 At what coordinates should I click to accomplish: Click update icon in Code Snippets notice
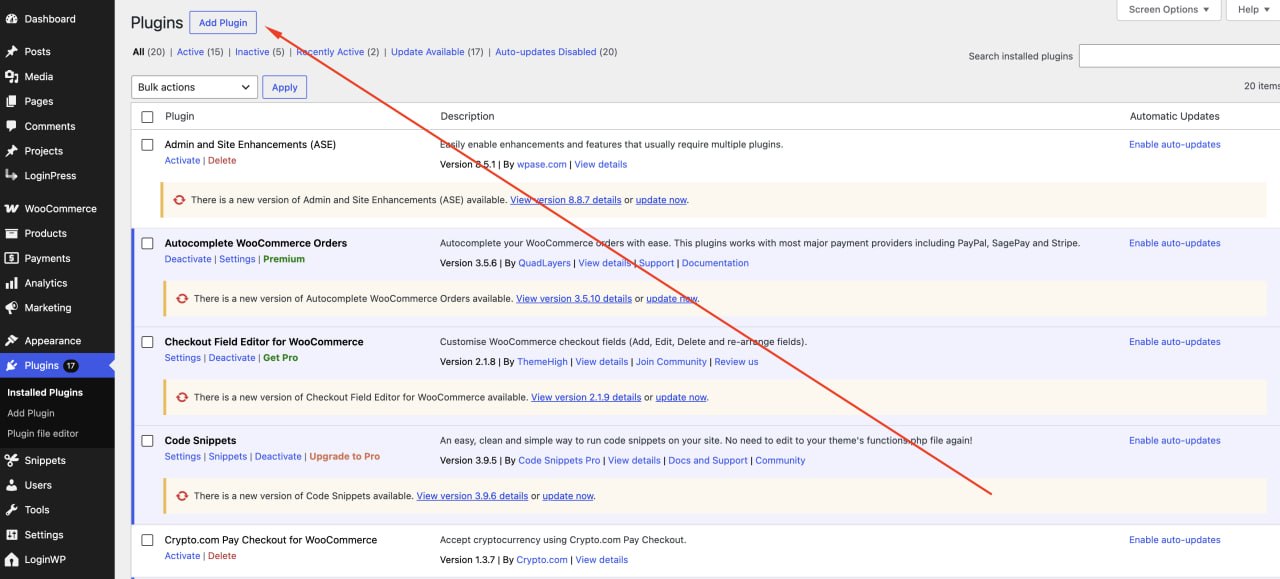(182, 496)
